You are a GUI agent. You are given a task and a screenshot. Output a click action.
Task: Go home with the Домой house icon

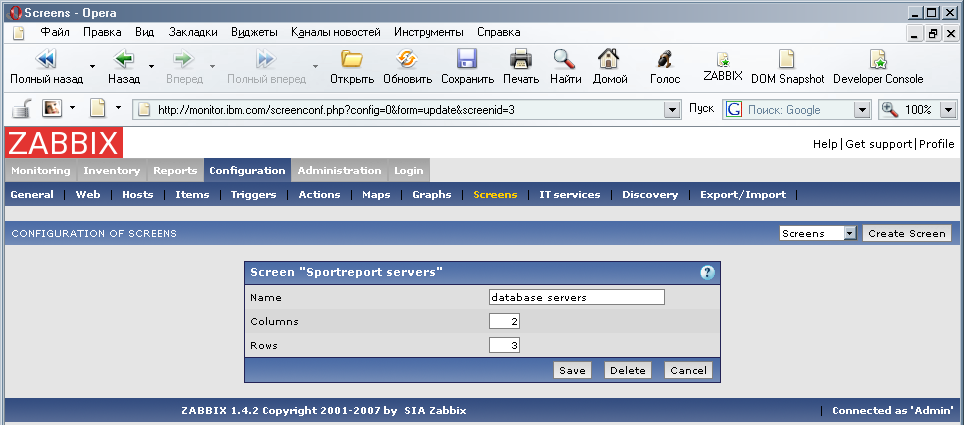(x=609, y=59)
